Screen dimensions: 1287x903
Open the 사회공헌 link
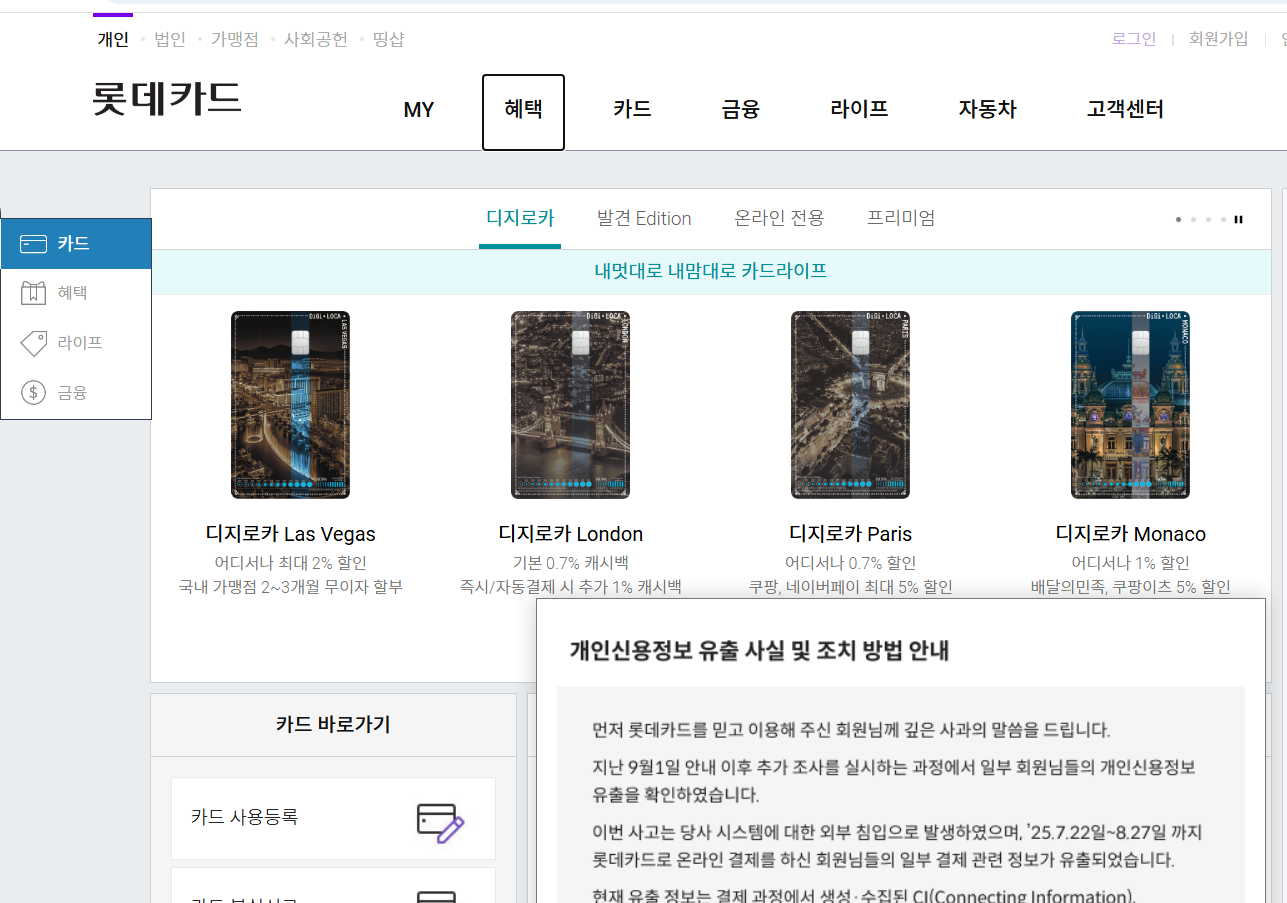pyautogui.click(x=316, y=39)
